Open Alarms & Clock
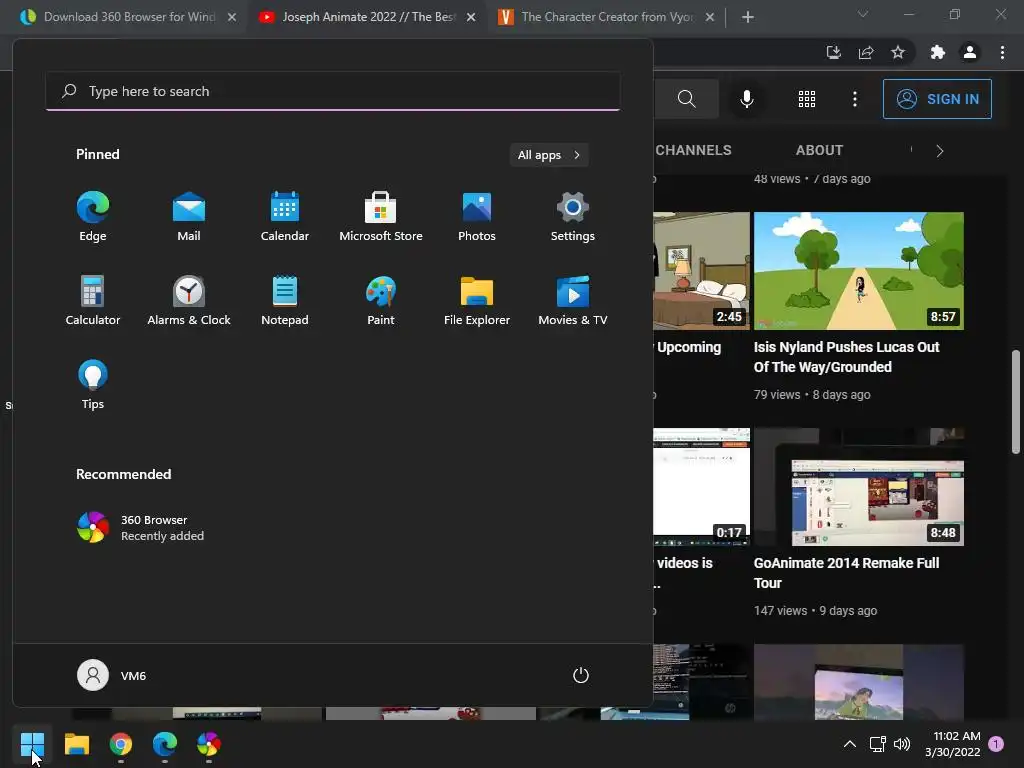Viewport: 1024px width, 768px height. [189, 300]
